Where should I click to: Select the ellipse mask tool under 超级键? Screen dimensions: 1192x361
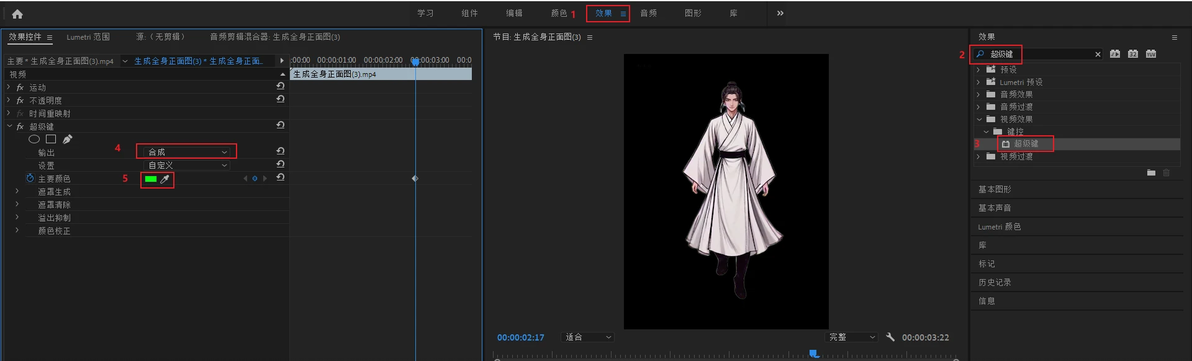pos(34,139)
